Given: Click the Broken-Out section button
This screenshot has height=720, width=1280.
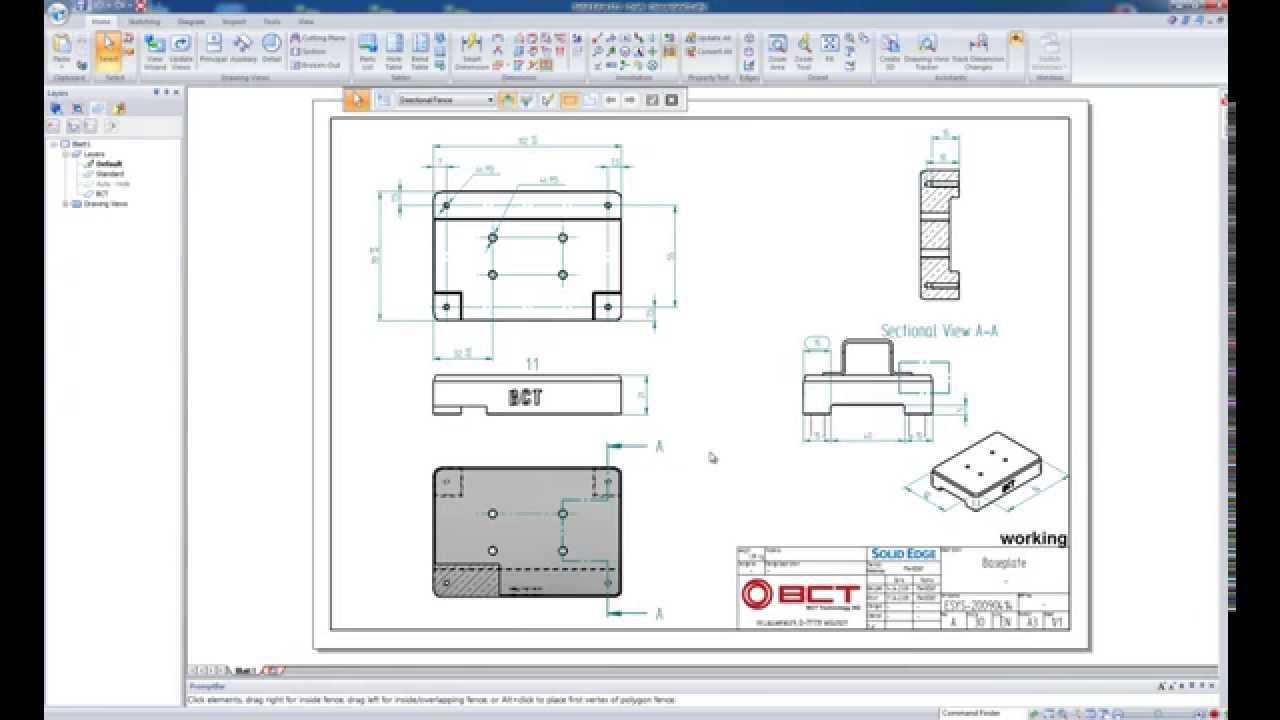Looking at the screenshot, I should click(x=317, y=65).
